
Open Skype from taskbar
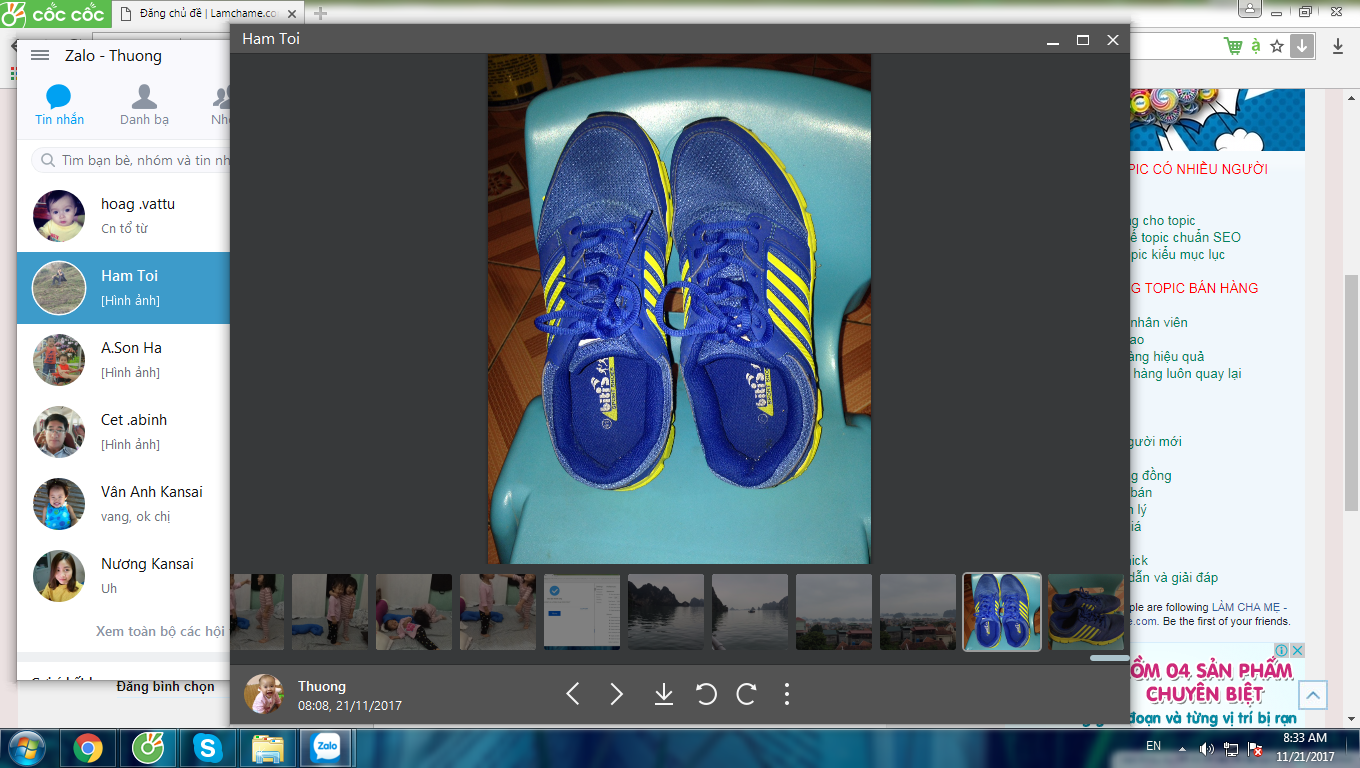(x=208, y=748)
